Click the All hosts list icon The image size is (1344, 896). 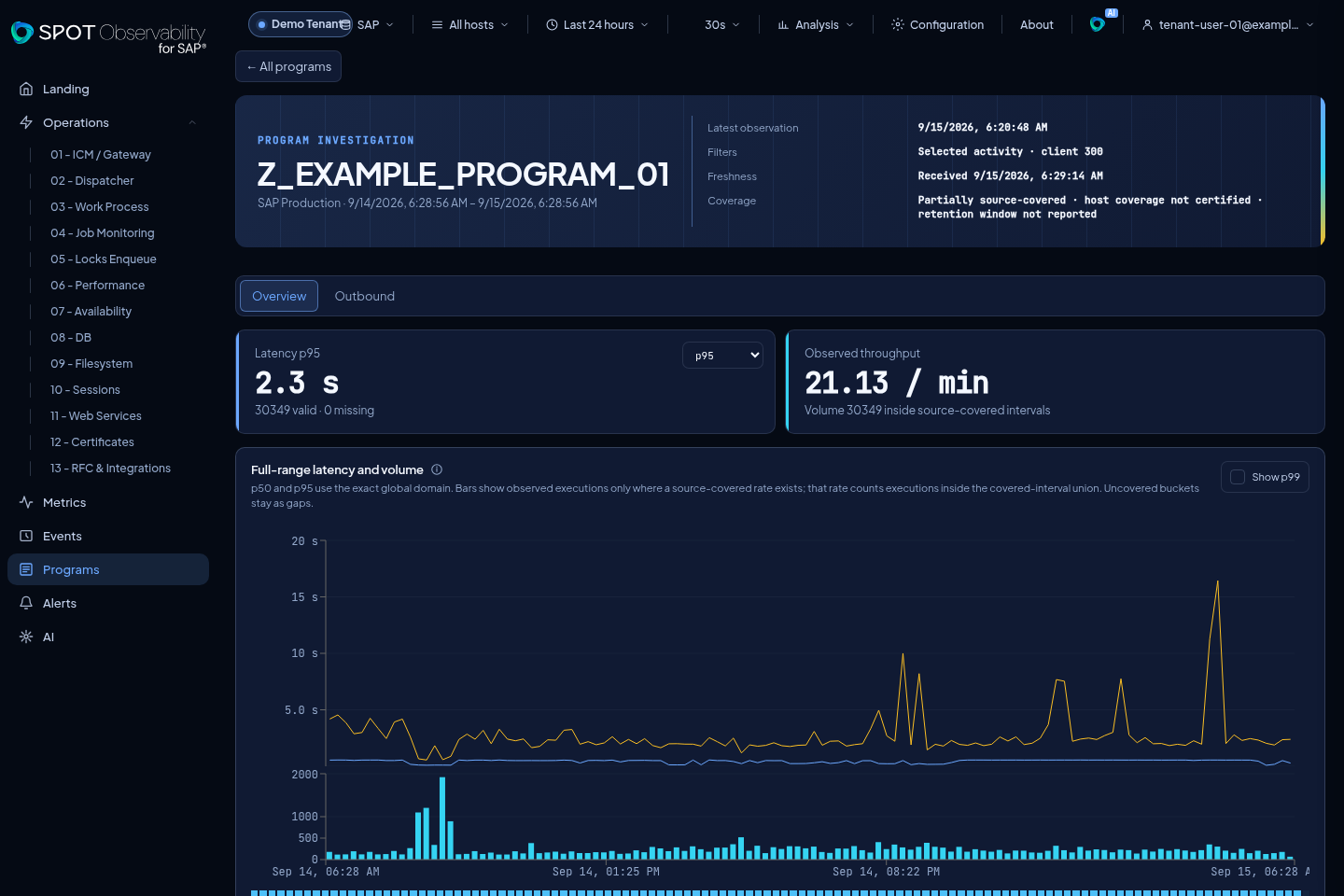[437, 24]
